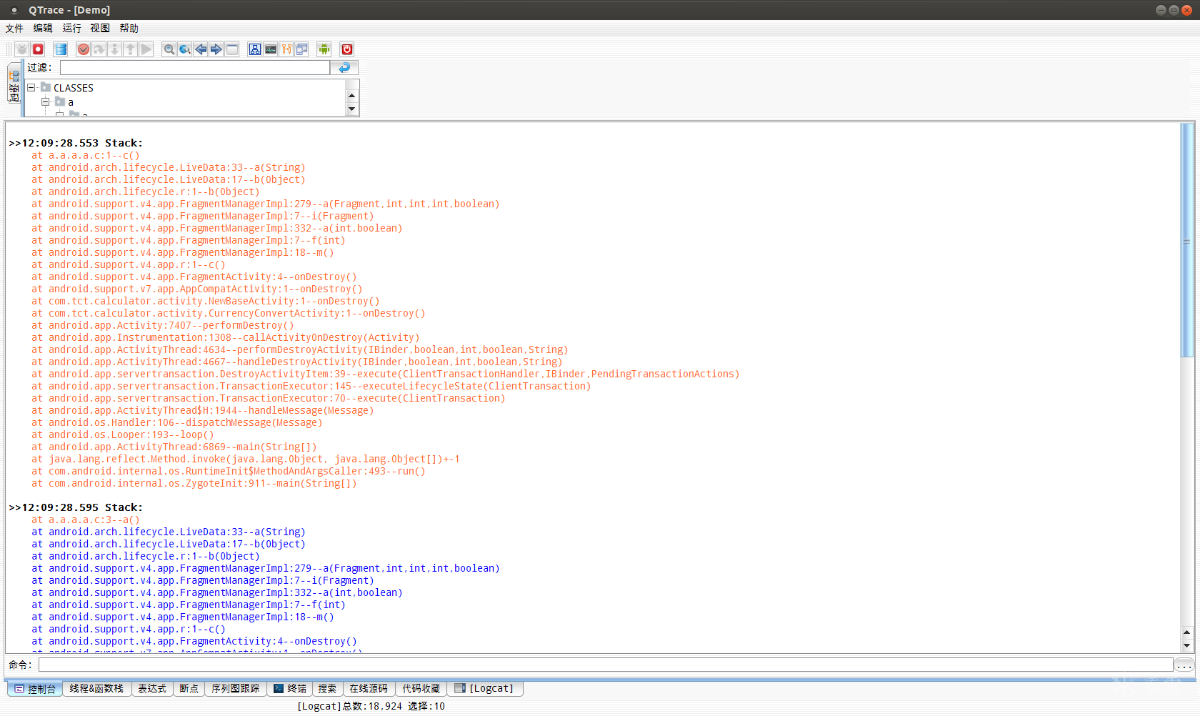Switch to the 终端 tab

(x=290, y=688)
